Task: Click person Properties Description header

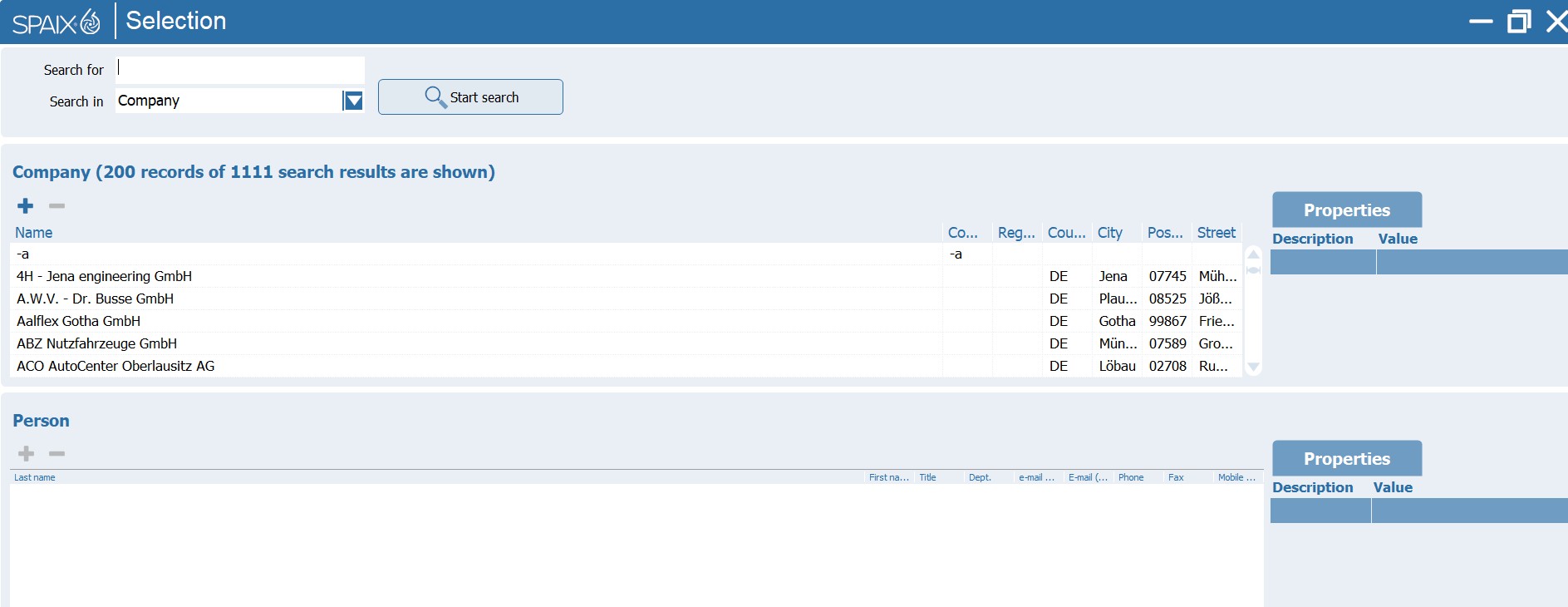Action: coord(1313,487)
